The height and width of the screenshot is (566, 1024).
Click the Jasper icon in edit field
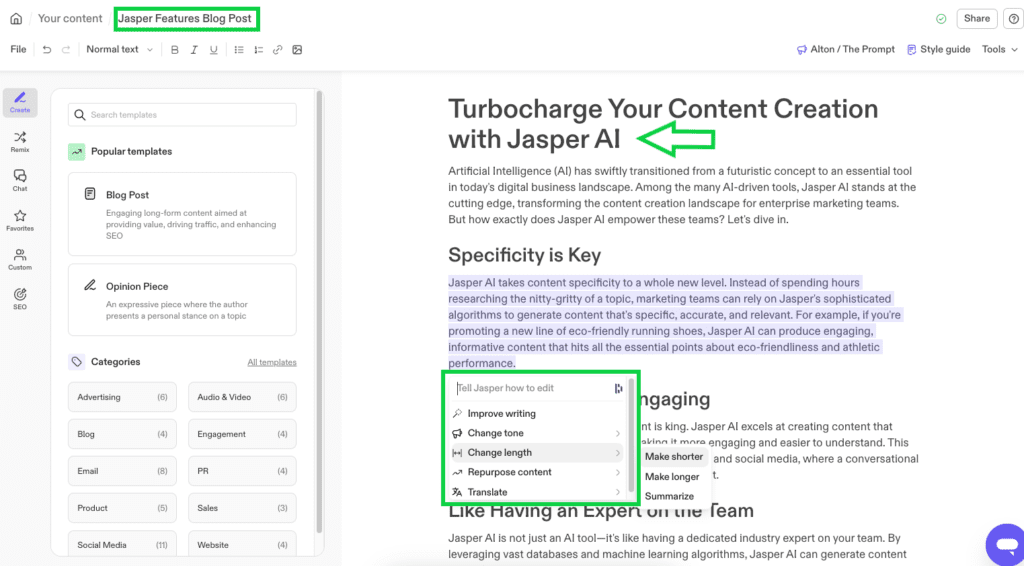coord(618,388)
